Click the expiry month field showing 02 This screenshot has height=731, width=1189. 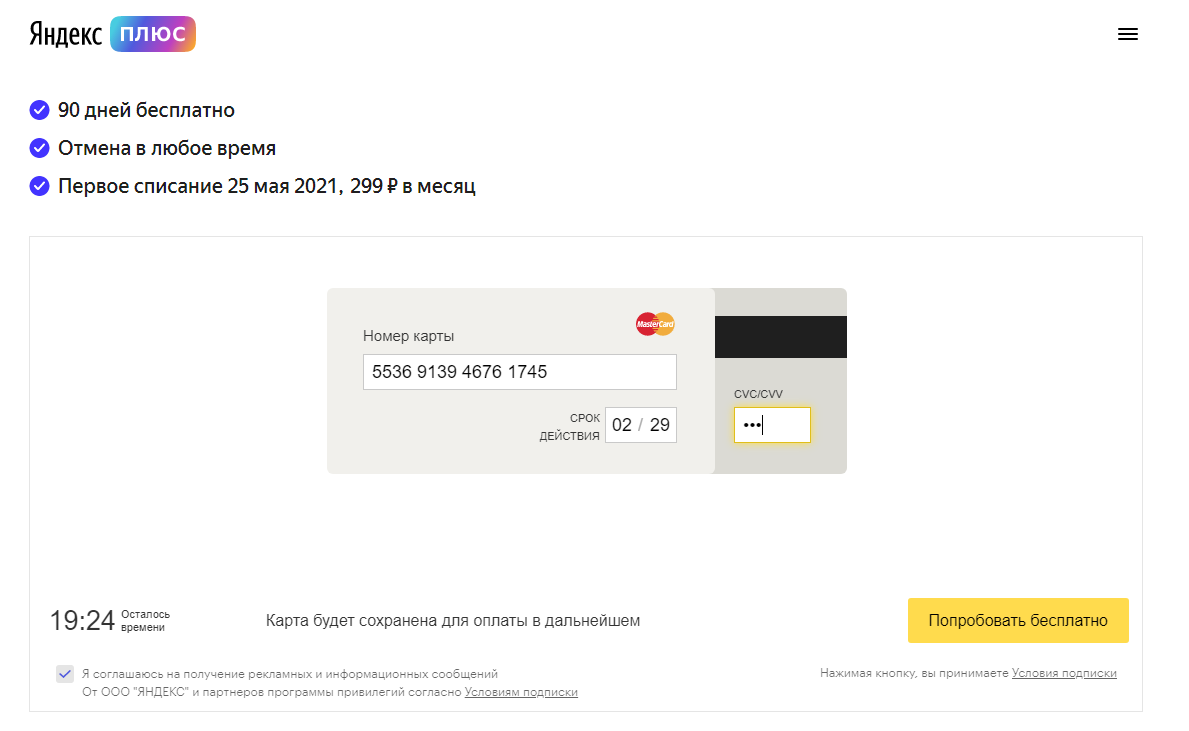[x=622, y=425]
